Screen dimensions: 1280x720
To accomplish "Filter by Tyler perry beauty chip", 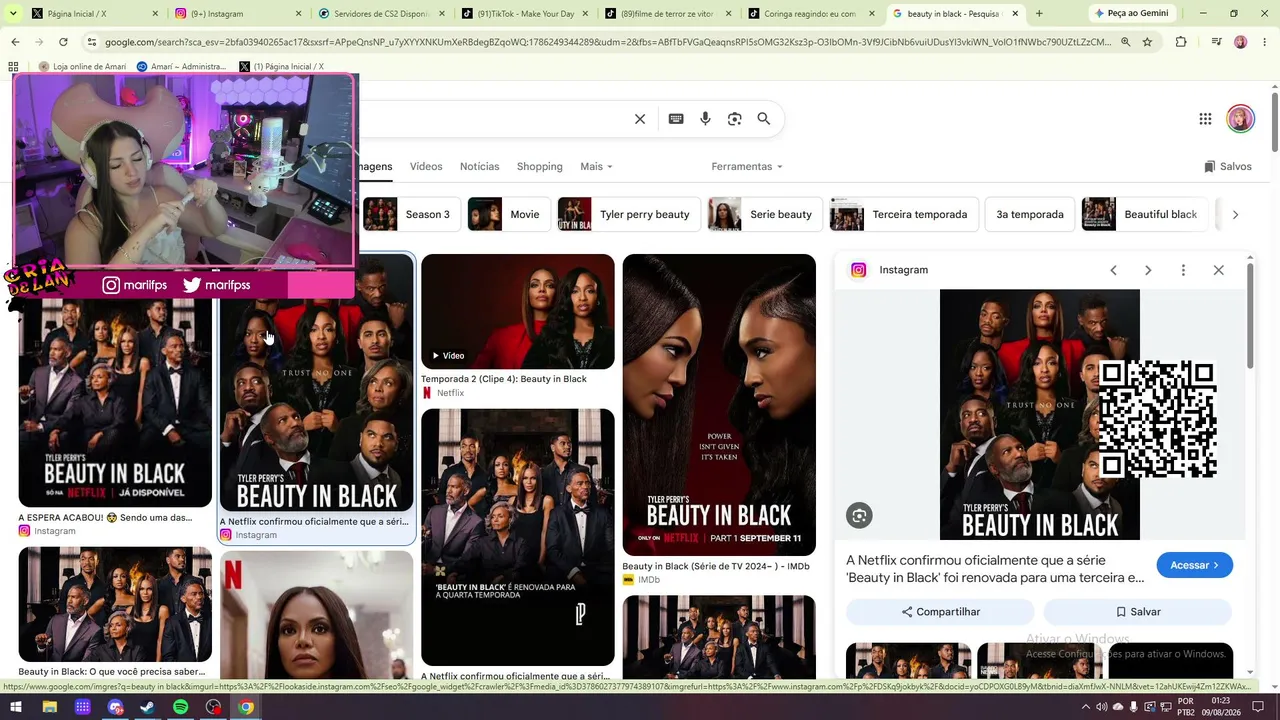I will coord(629,214).
